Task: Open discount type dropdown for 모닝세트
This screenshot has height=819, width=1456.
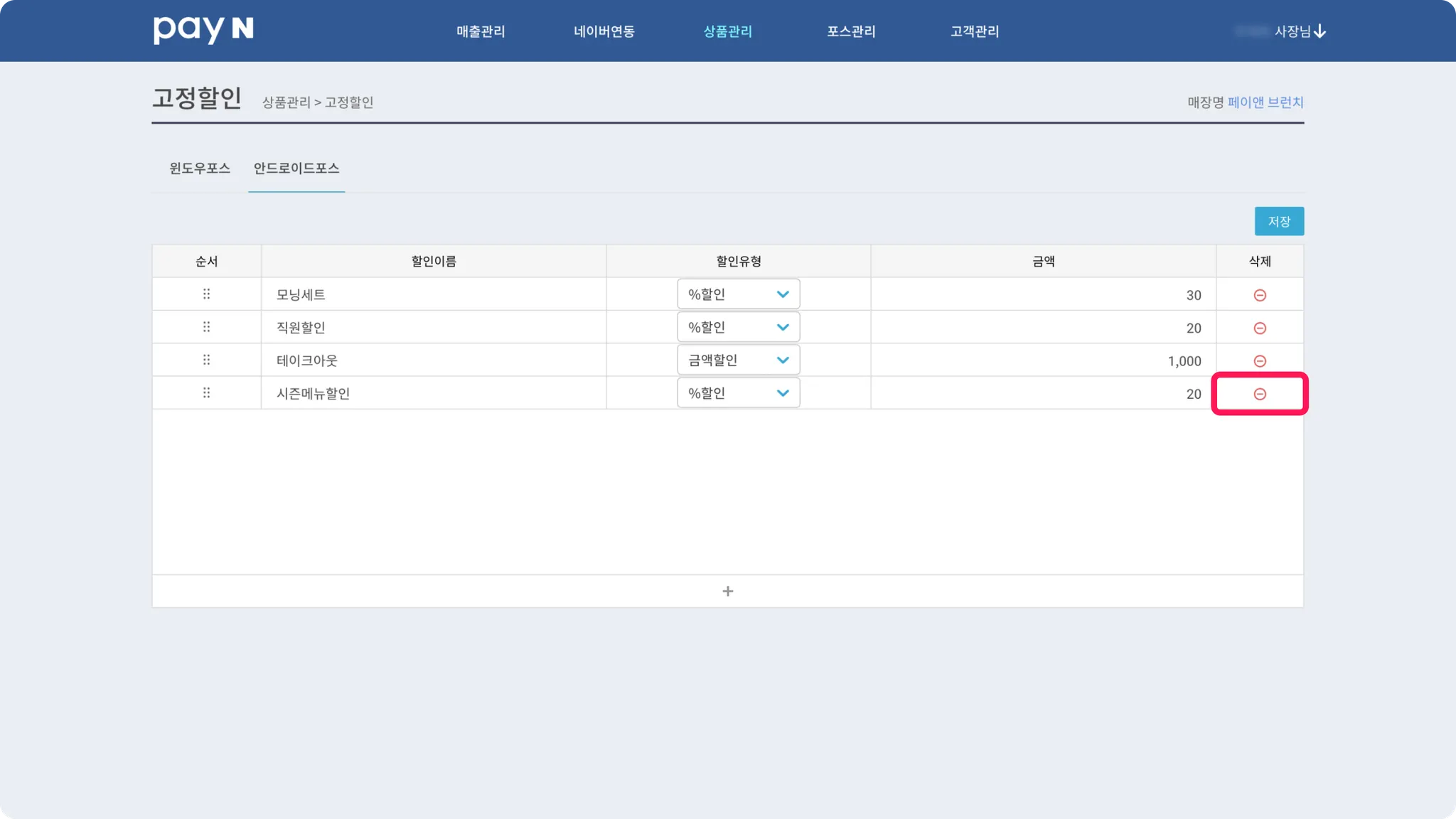Action: (x=738, y=294)
